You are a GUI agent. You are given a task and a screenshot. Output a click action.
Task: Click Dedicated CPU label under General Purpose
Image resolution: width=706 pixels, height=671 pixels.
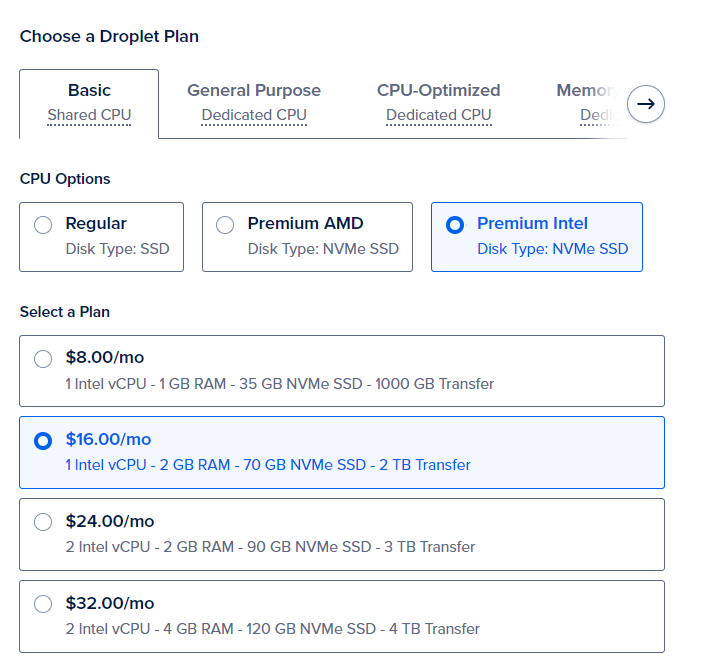click(x=254, y=115)
